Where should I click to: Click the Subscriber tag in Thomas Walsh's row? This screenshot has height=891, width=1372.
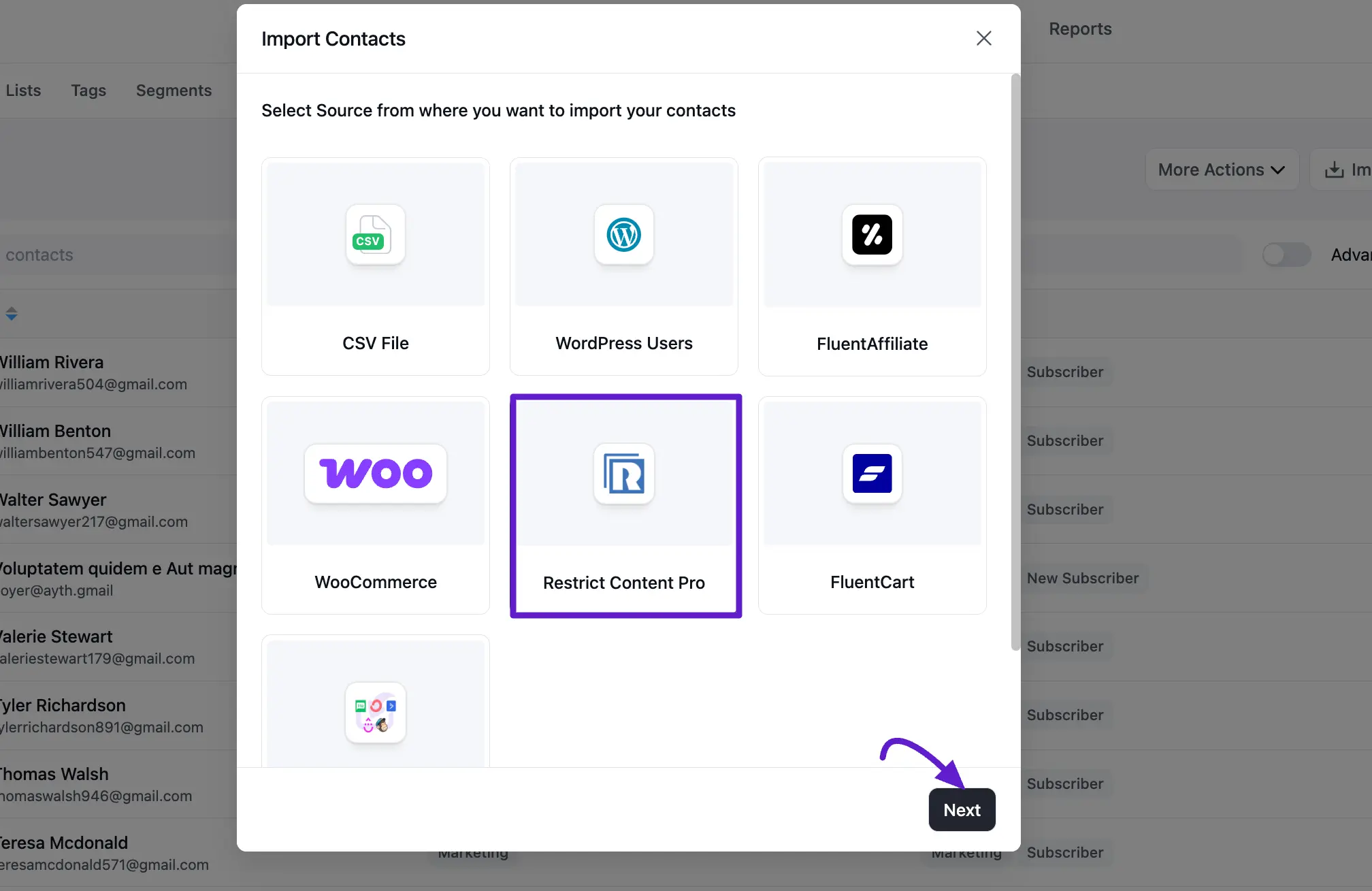[1065, 783]
